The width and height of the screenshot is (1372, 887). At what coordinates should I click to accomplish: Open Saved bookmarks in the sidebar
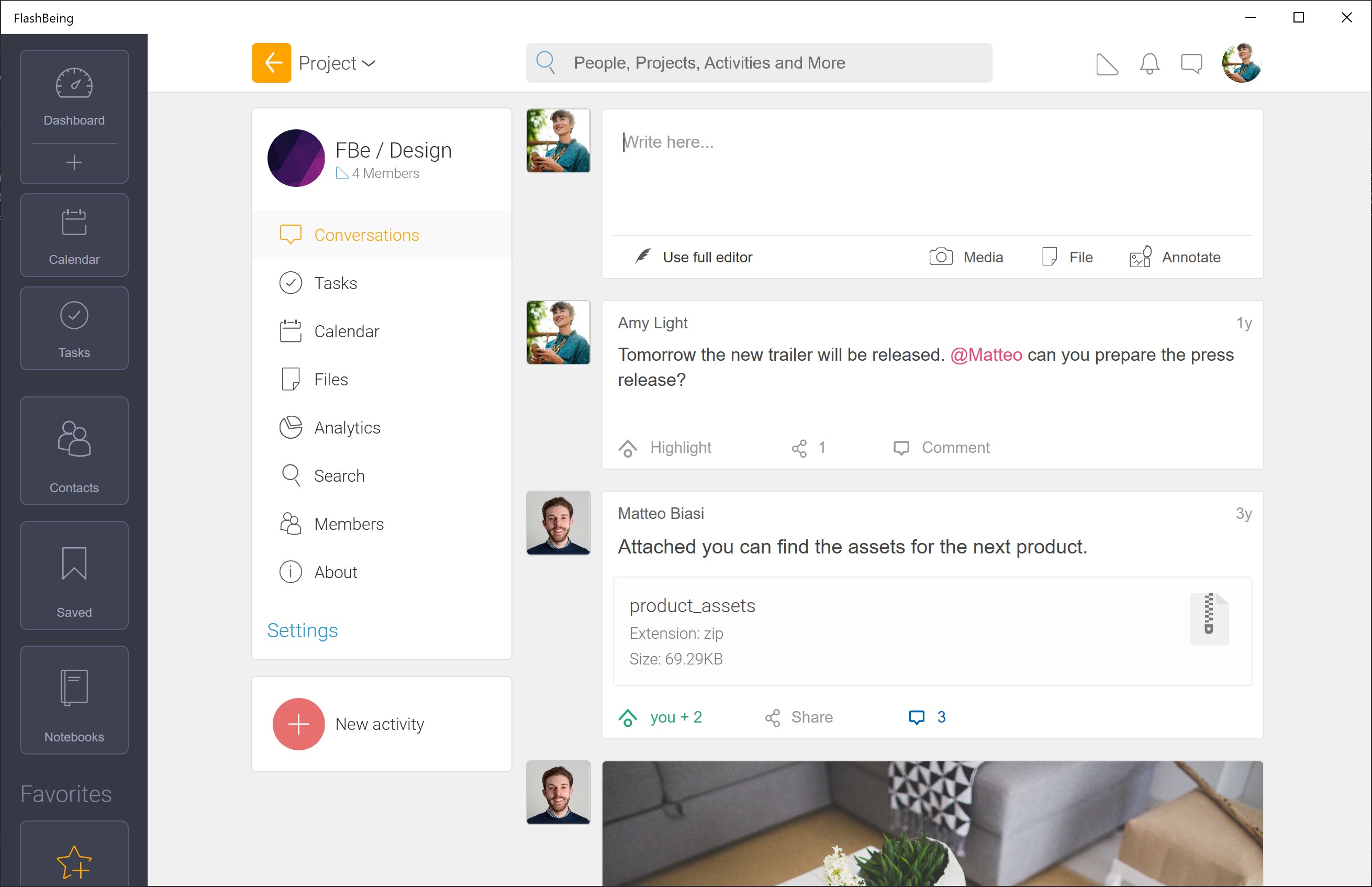point(74,575)
